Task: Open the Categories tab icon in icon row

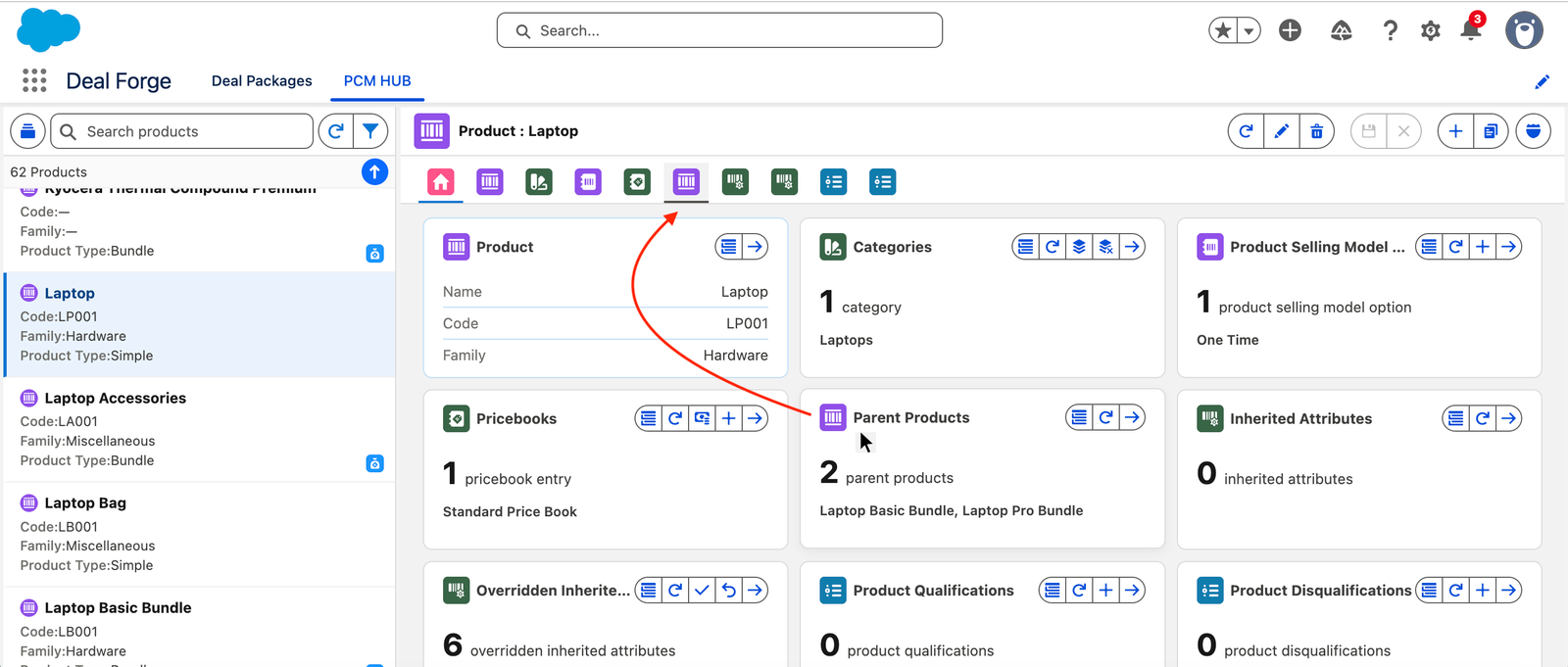Action: (539, 181)
